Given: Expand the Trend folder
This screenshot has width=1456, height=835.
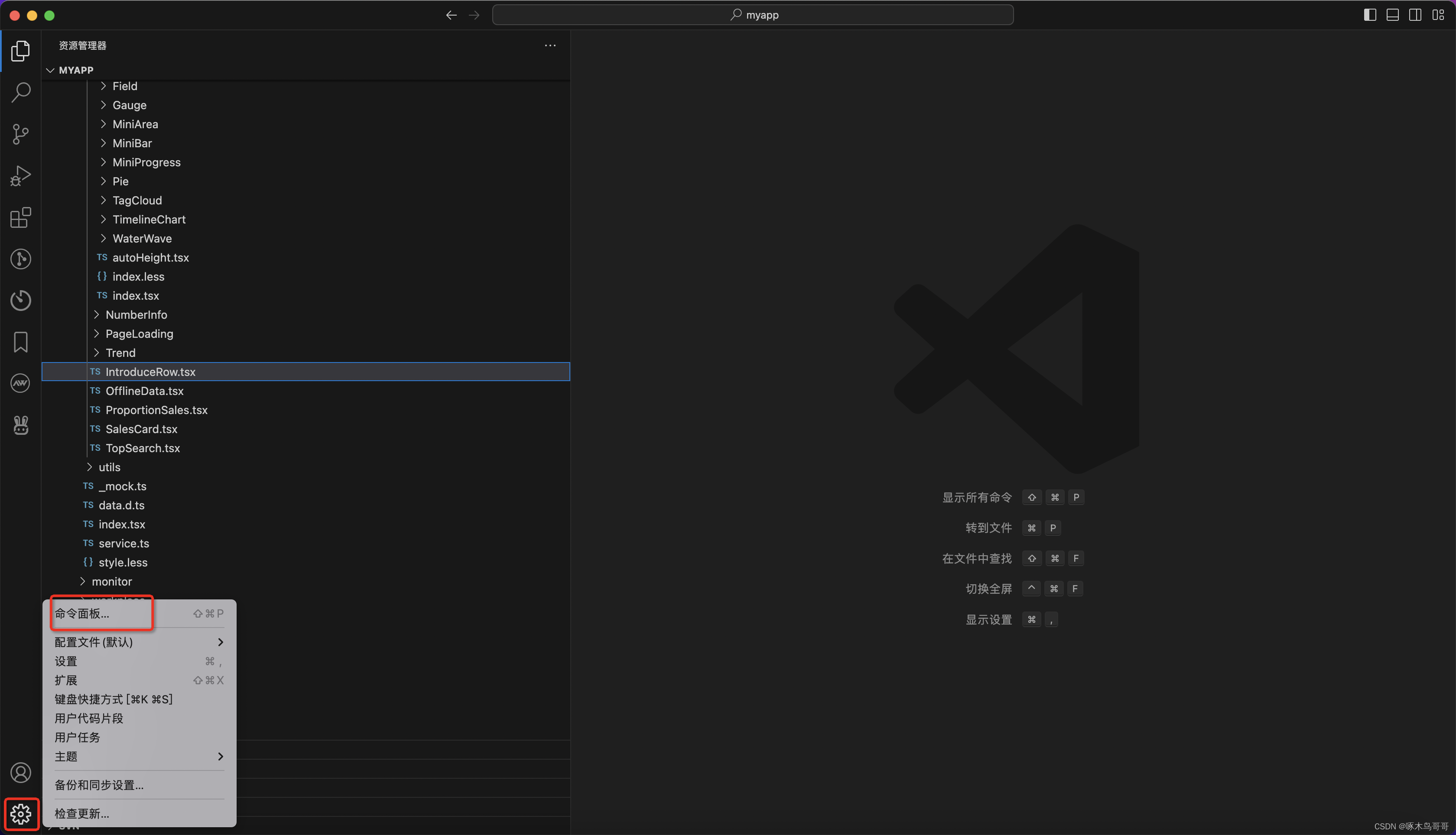Looking at the screenshot, I should coord(306,353).
